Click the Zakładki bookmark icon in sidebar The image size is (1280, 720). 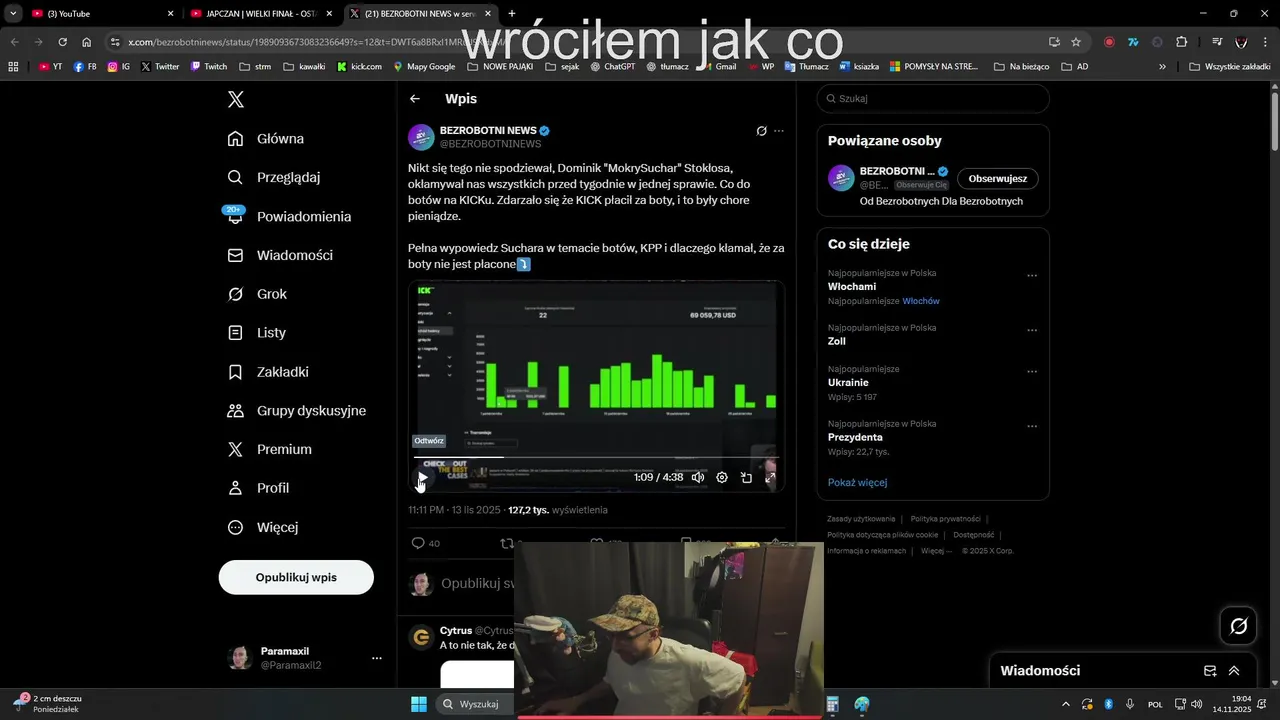235,372
